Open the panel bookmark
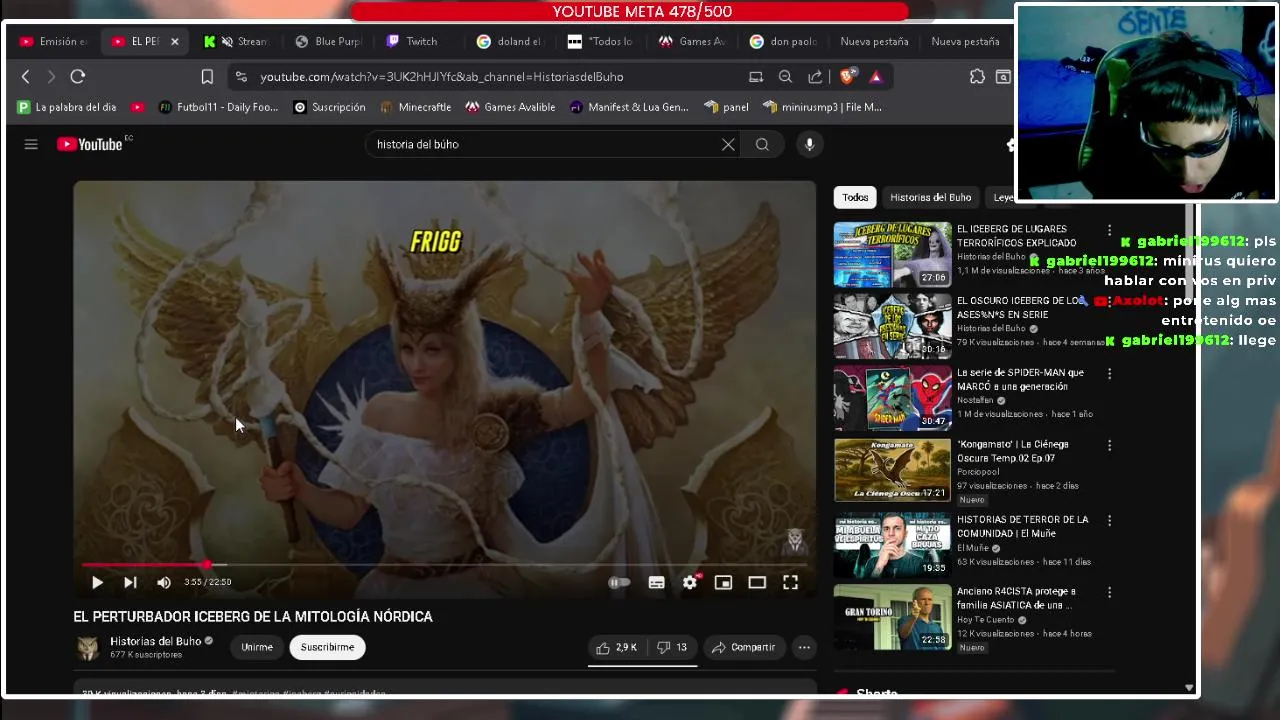The image size is (1280, 720). (x=727, y=107)
